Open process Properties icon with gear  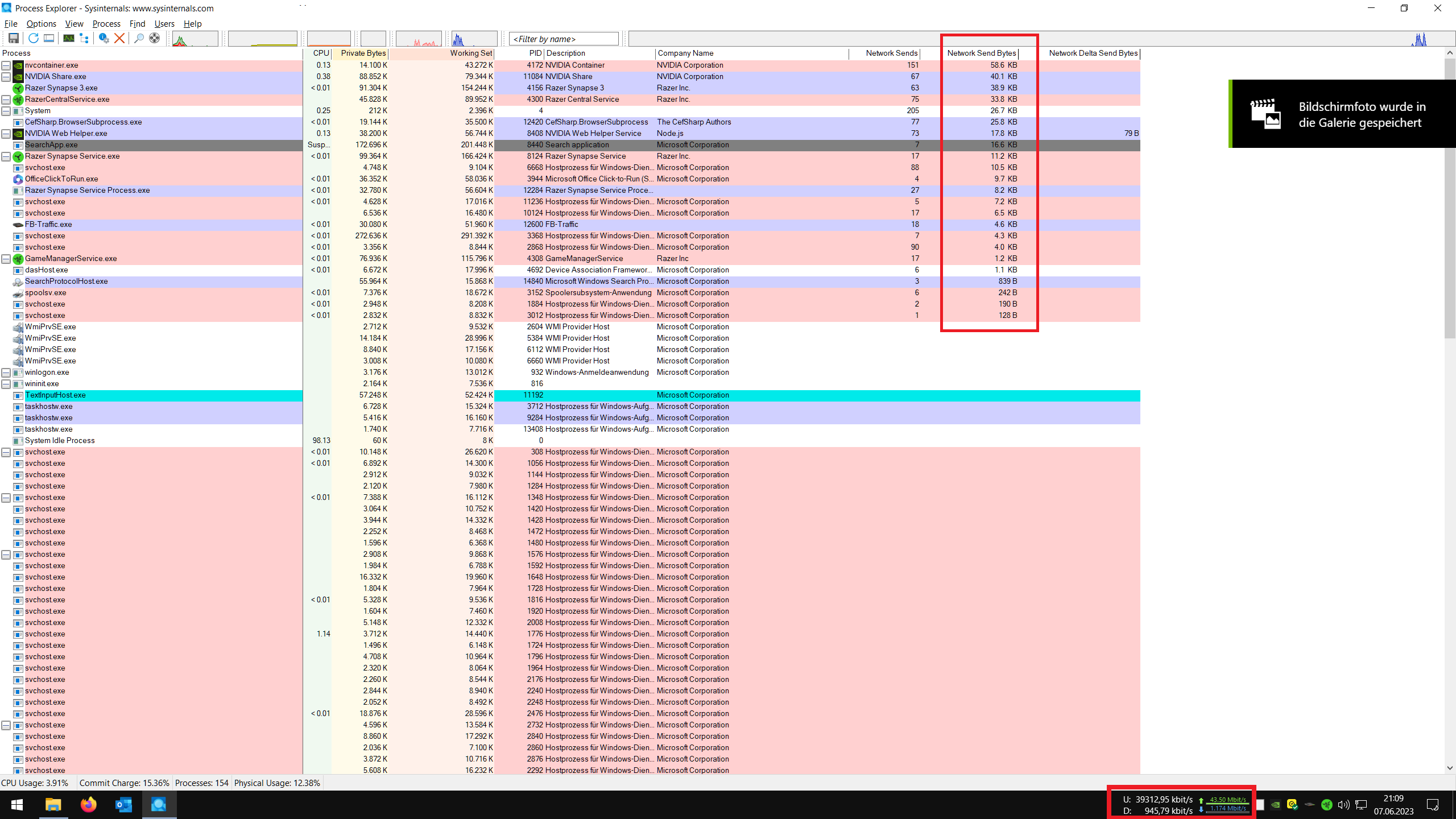(104, 38)
